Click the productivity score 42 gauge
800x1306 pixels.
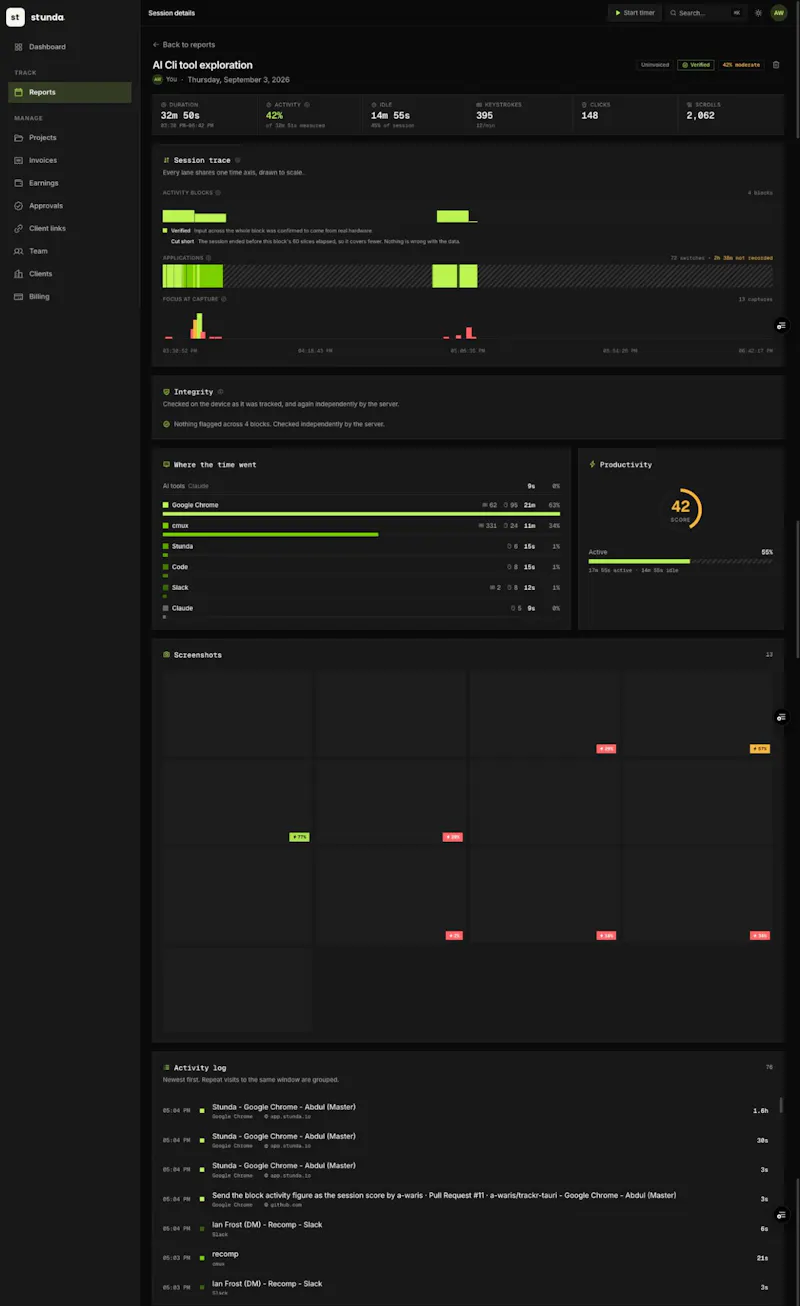tap(681, 509)
